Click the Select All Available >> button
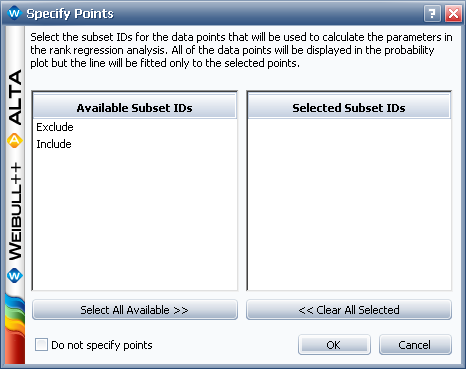 [x=135, y=310]
